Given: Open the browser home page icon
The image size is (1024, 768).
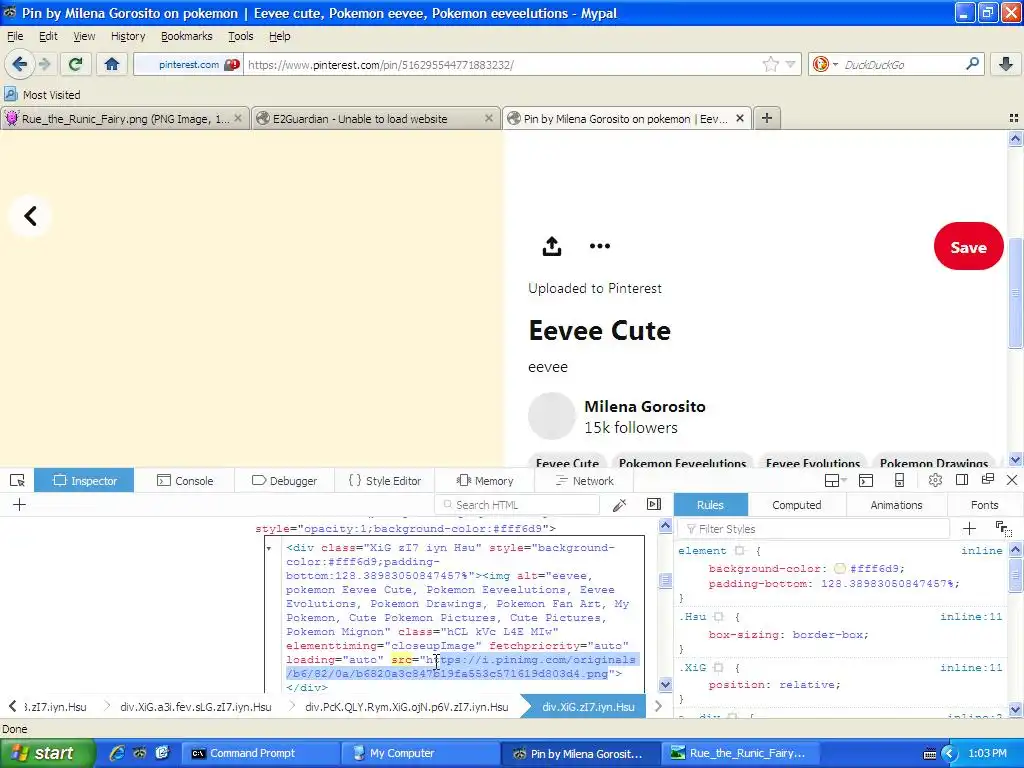Looking at the screenshot, I should pyautogui.click(x=112, y=64).
